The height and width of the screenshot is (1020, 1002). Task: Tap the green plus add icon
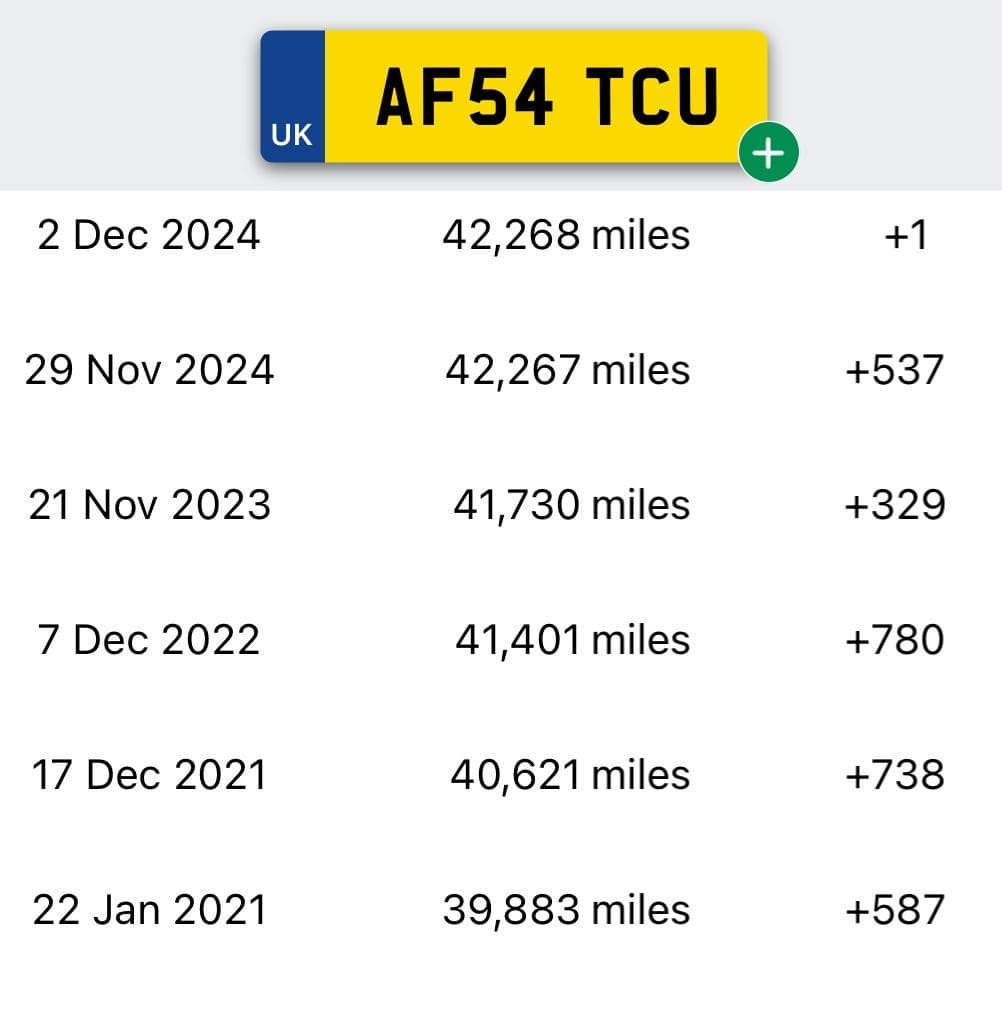tap(768, 152)
